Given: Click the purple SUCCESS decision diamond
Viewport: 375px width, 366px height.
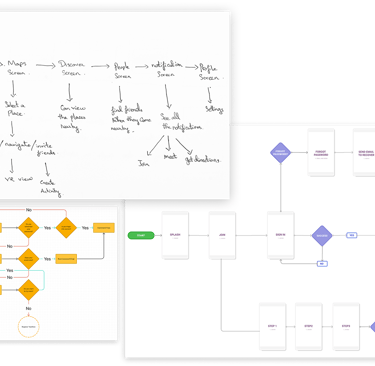Looking at the screenshot, I should 322,236.
